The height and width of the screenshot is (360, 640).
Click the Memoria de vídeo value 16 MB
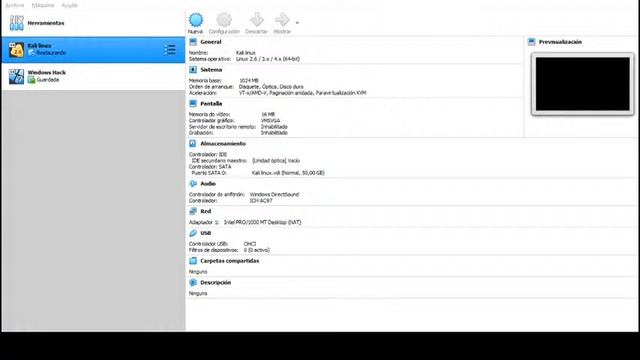268,115
